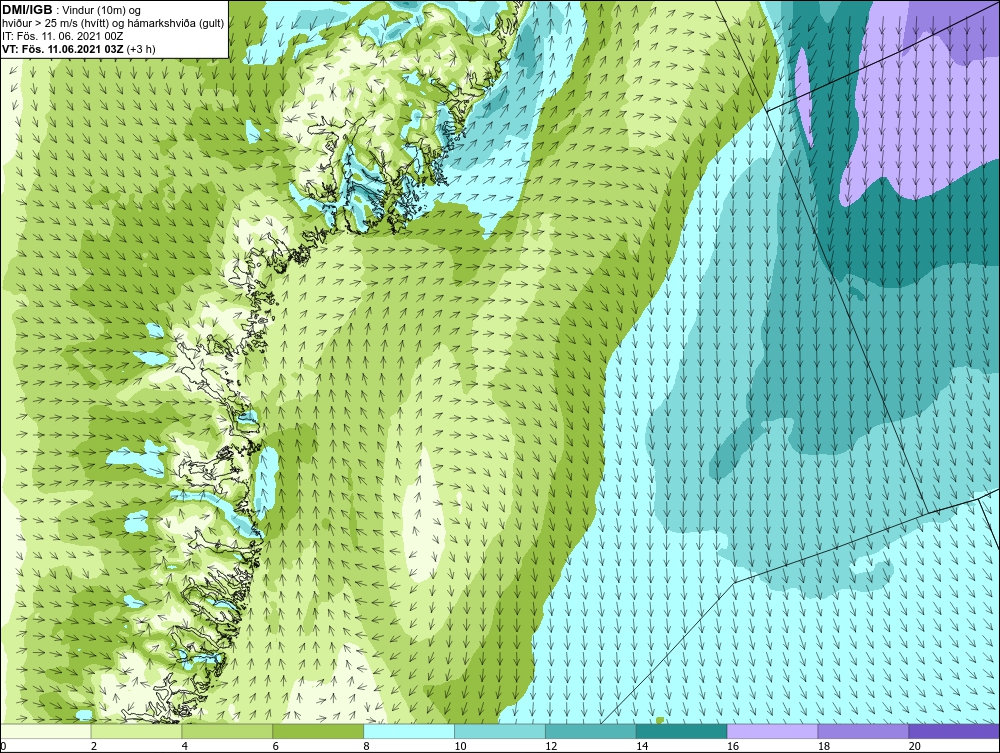Click the legend value label 12
This screenshot has height=753, width=1000.
[x=551, y=746]
